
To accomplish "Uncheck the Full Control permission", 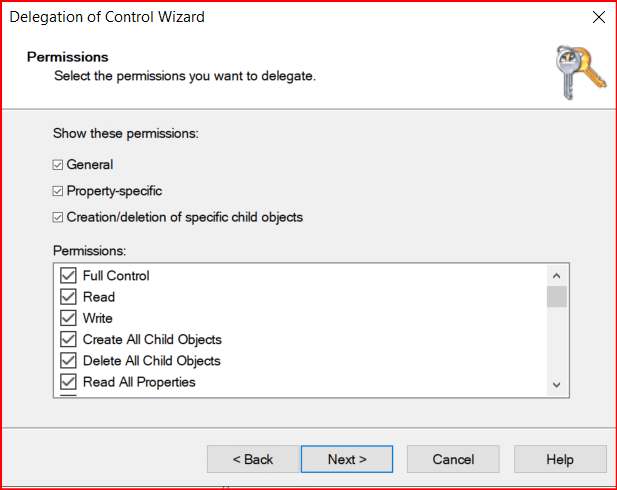I will (x=69, y=276).
